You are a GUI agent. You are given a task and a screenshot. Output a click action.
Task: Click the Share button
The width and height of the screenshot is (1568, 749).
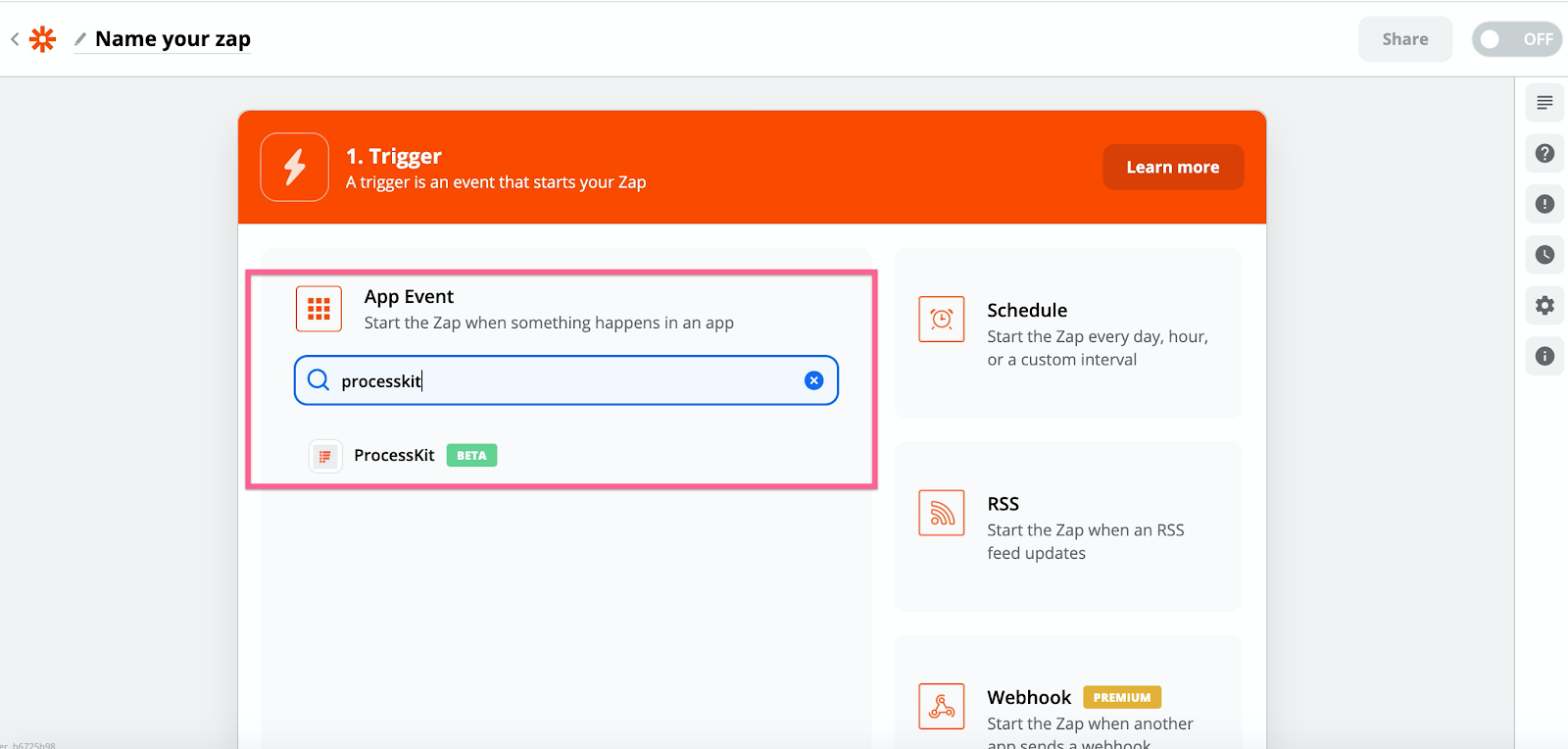point(1405,39)
